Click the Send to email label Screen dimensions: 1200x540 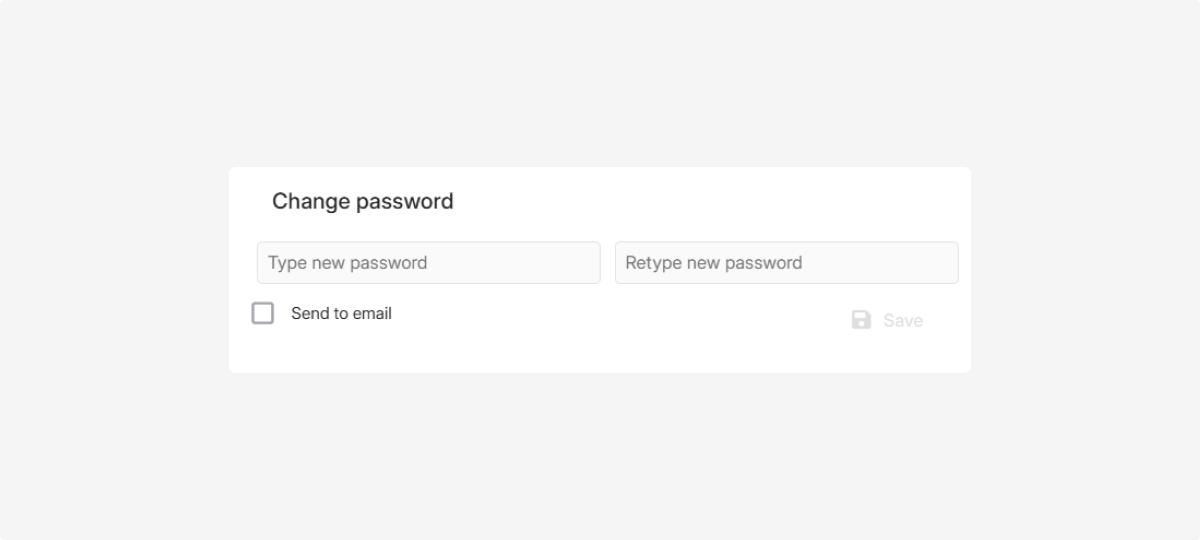tap(341, 313)
